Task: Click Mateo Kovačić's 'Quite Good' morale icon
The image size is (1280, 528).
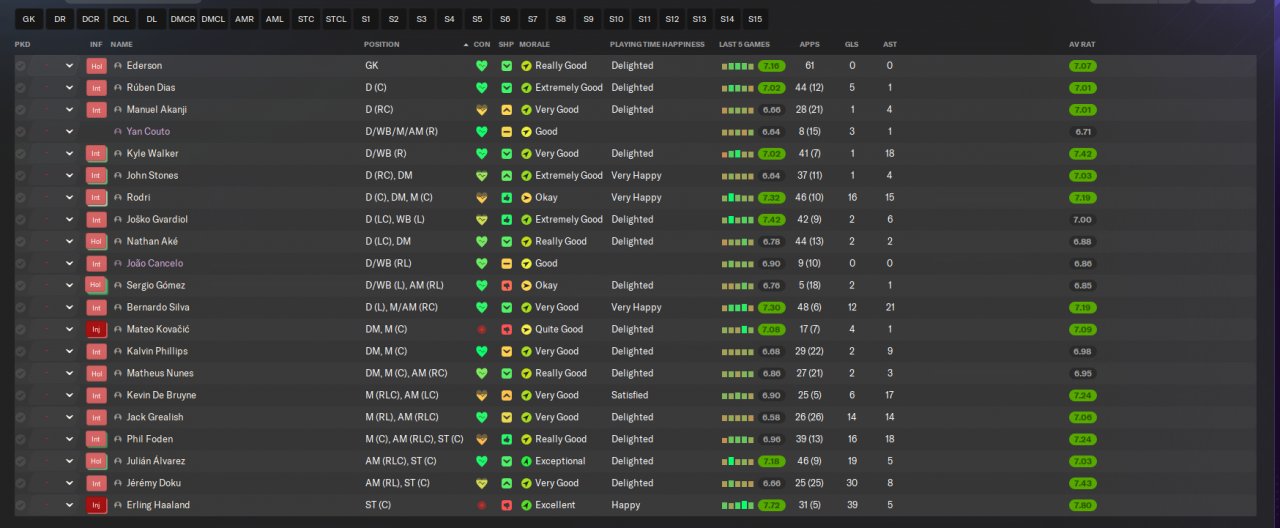Action: [526, 330]
